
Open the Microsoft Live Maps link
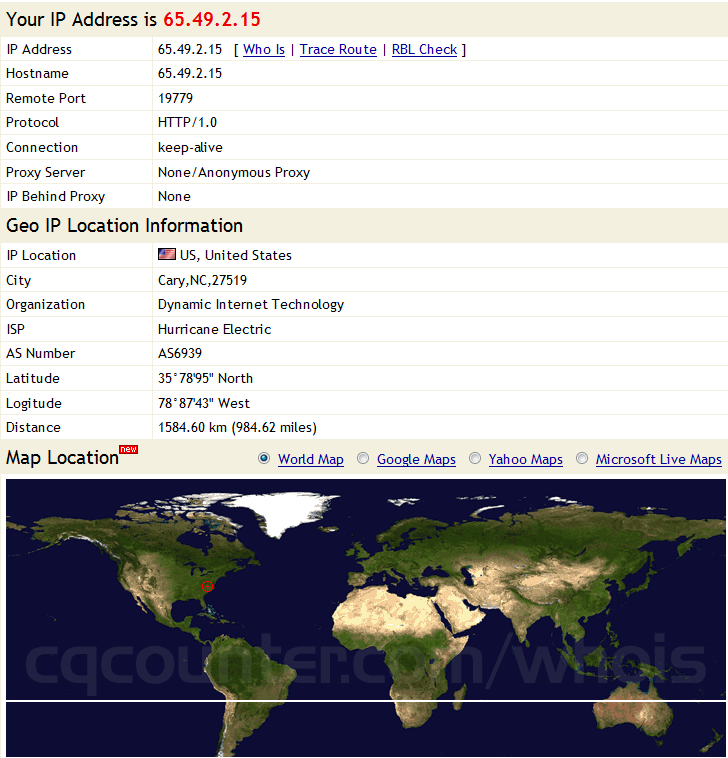(x=658, y=459)
